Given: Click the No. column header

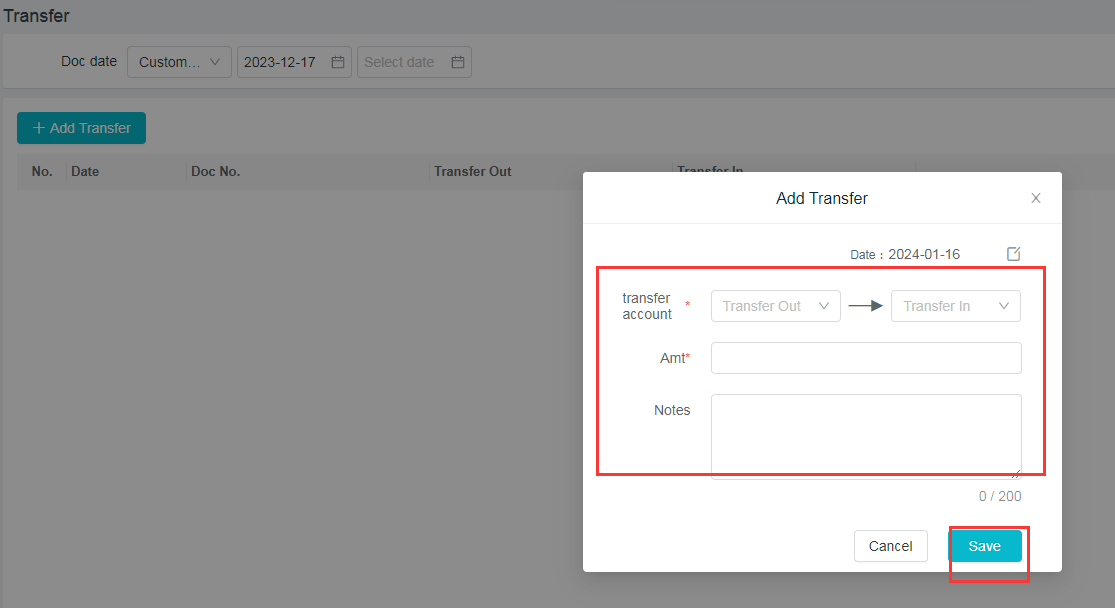Looking at the screenshot, I should coord(42,171).
